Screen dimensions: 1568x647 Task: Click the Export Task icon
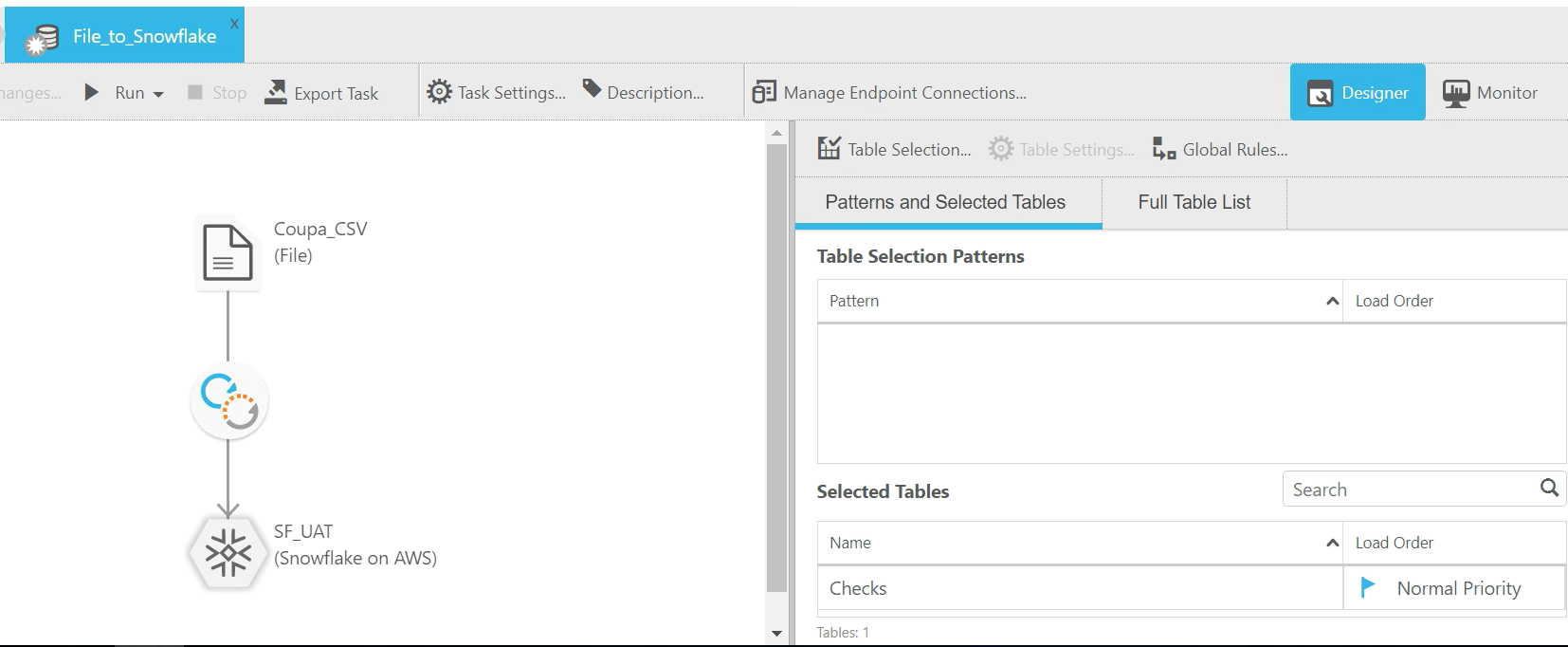pos(276,92)
